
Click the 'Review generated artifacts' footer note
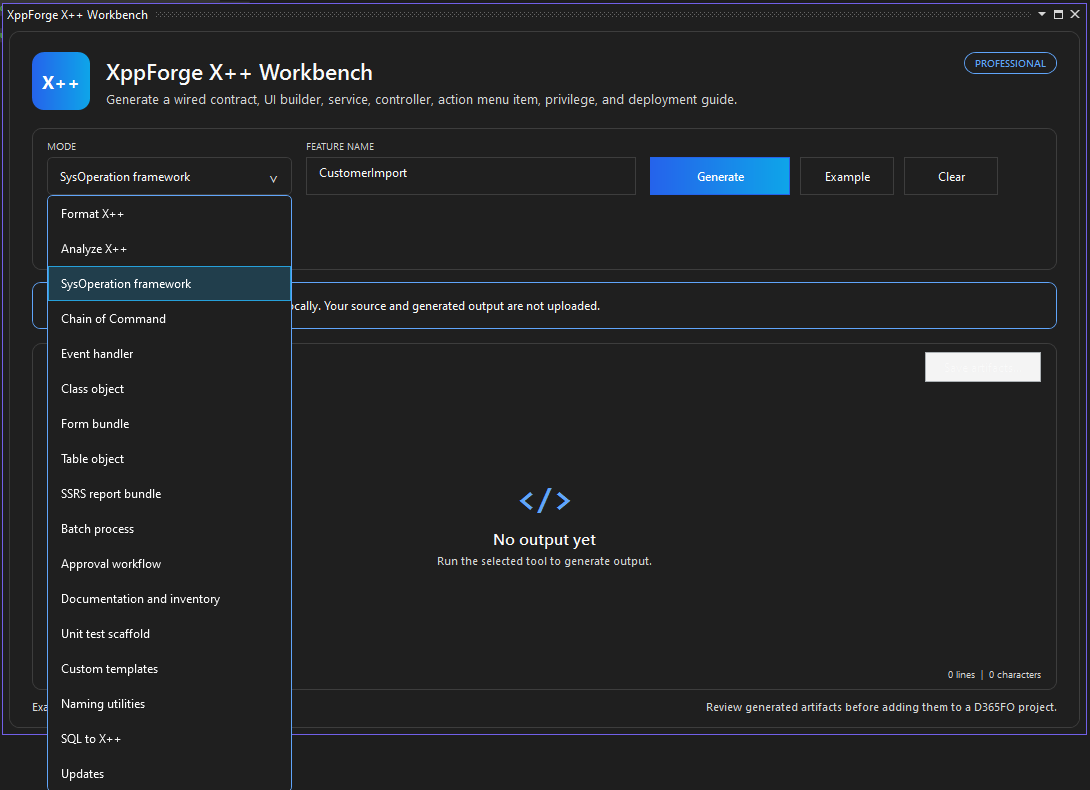881,707
